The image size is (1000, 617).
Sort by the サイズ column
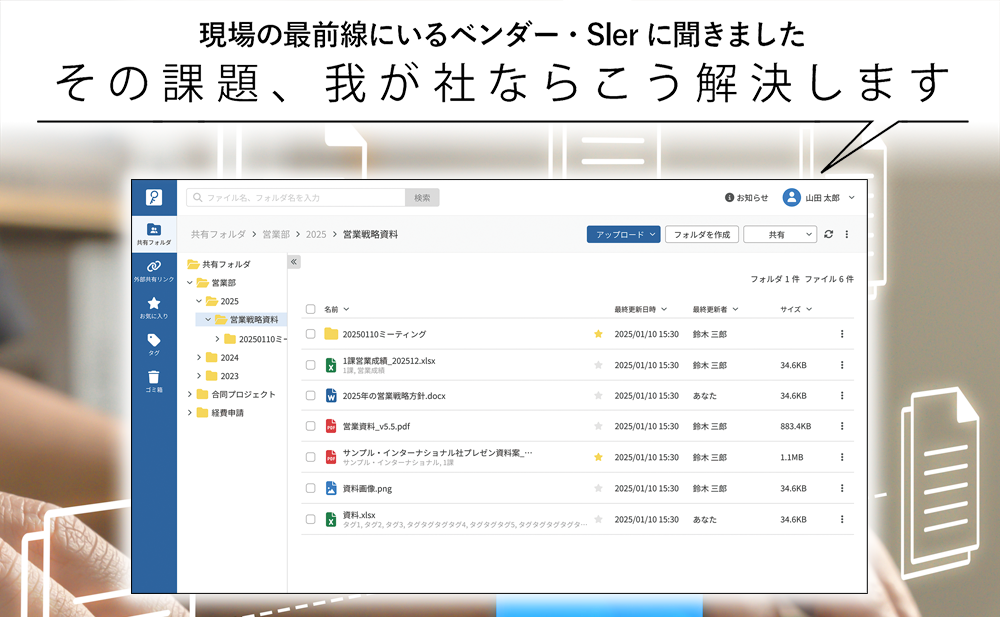[x=796, y=309]
